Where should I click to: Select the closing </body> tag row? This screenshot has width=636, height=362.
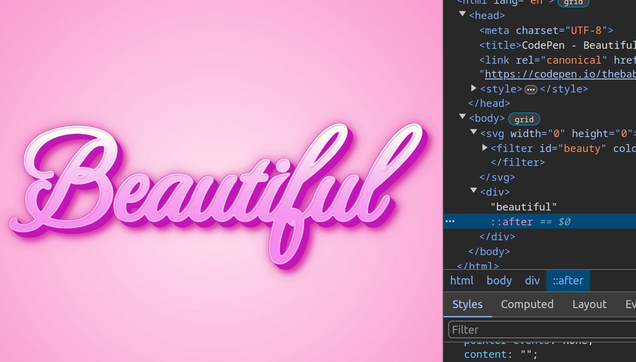click(x=489, y=252)
